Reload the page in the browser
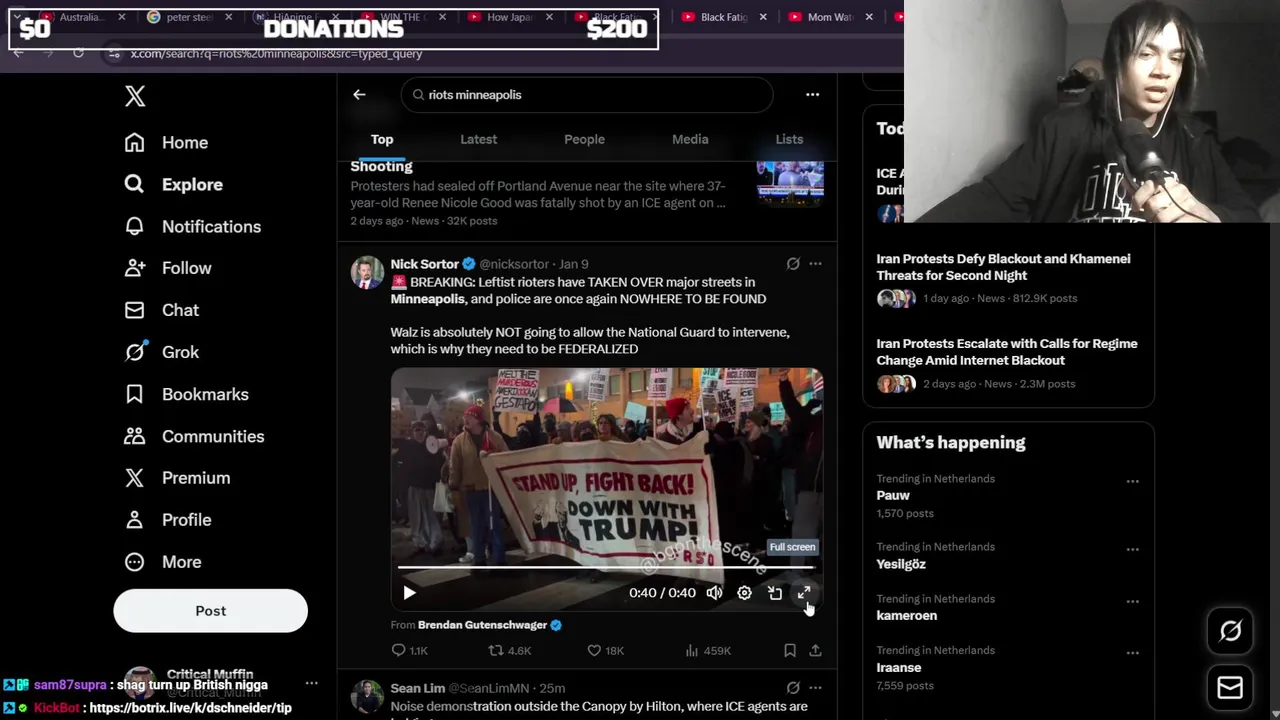The image size is (1280, 720). coord(78,53)
